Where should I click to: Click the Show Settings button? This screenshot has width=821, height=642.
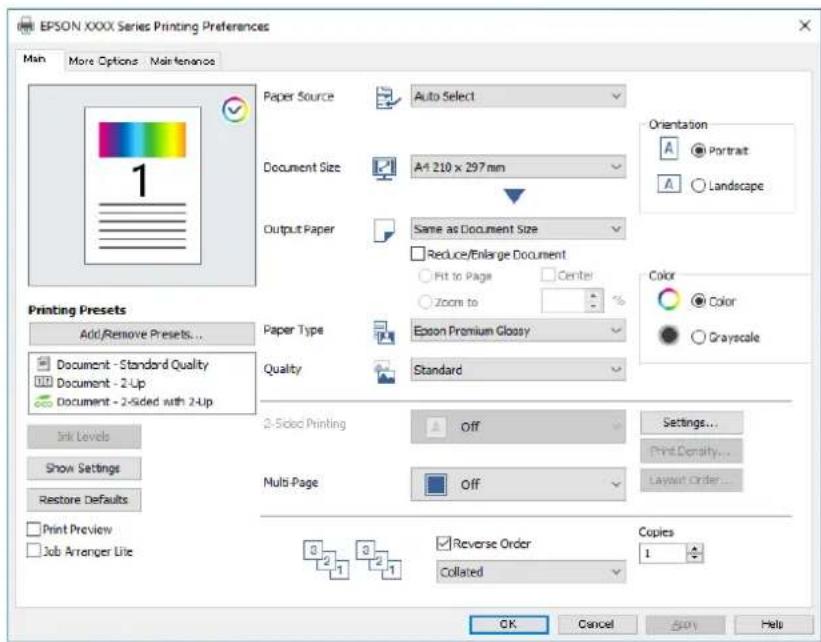[x=84, y=468]
